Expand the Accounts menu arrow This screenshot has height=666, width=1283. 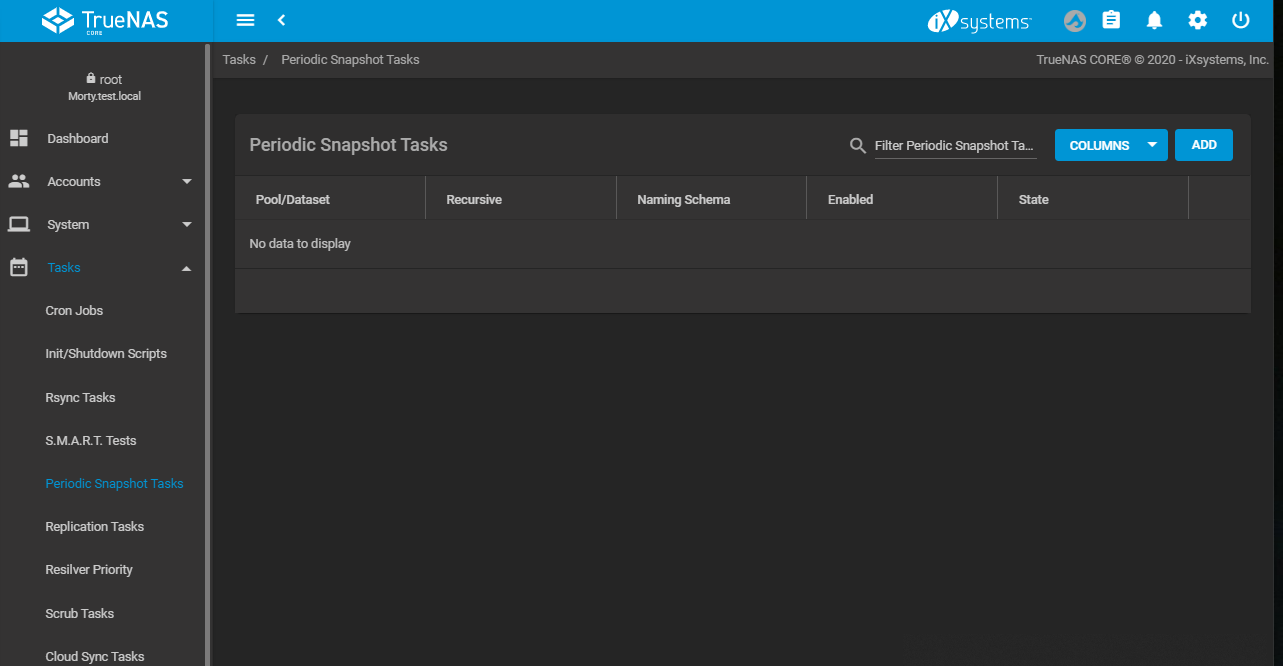[186, 182]
